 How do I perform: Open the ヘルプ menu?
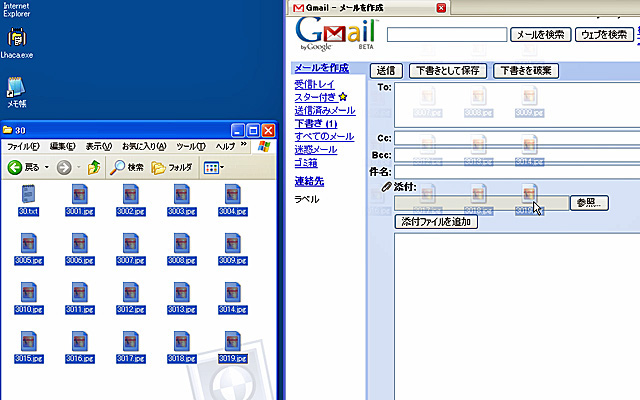225,146
